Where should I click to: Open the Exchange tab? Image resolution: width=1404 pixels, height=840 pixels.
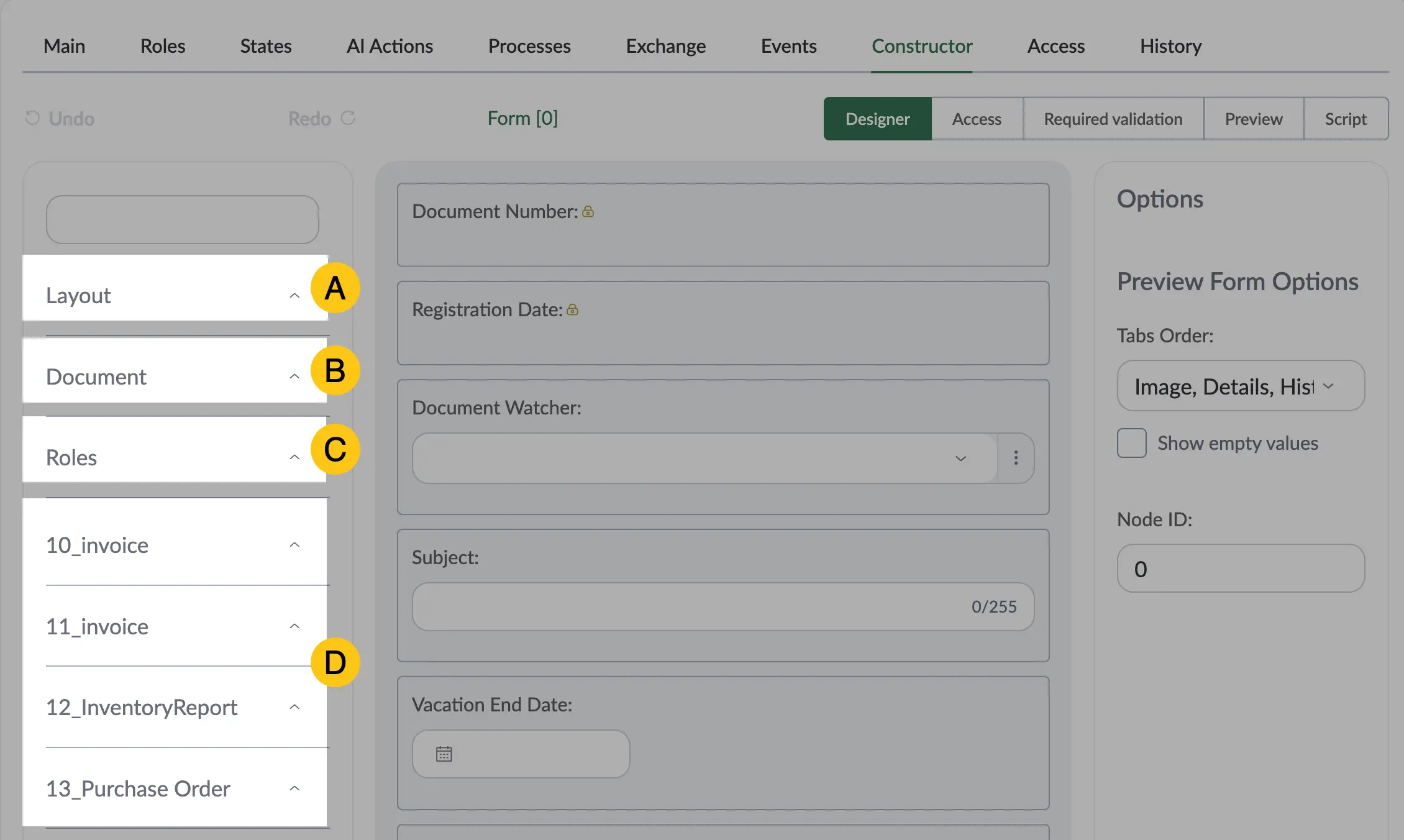coord(666,46)
